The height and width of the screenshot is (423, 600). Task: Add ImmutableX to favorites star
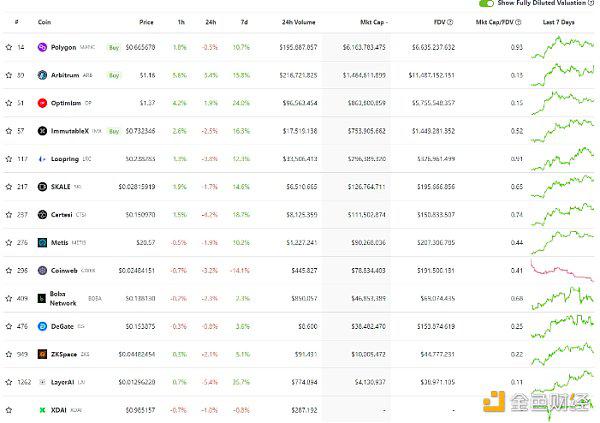click(9, 131)
